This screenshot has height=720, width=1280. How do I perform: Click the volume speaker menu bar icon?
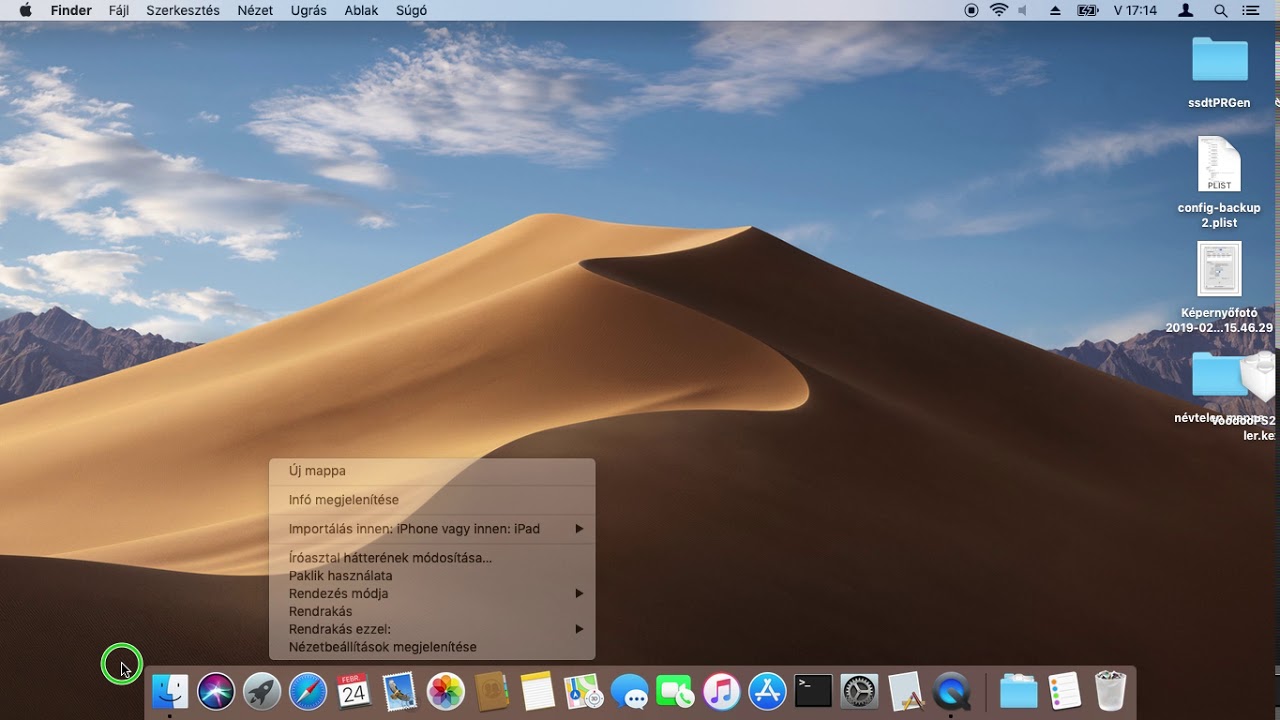coord(1024,10)
